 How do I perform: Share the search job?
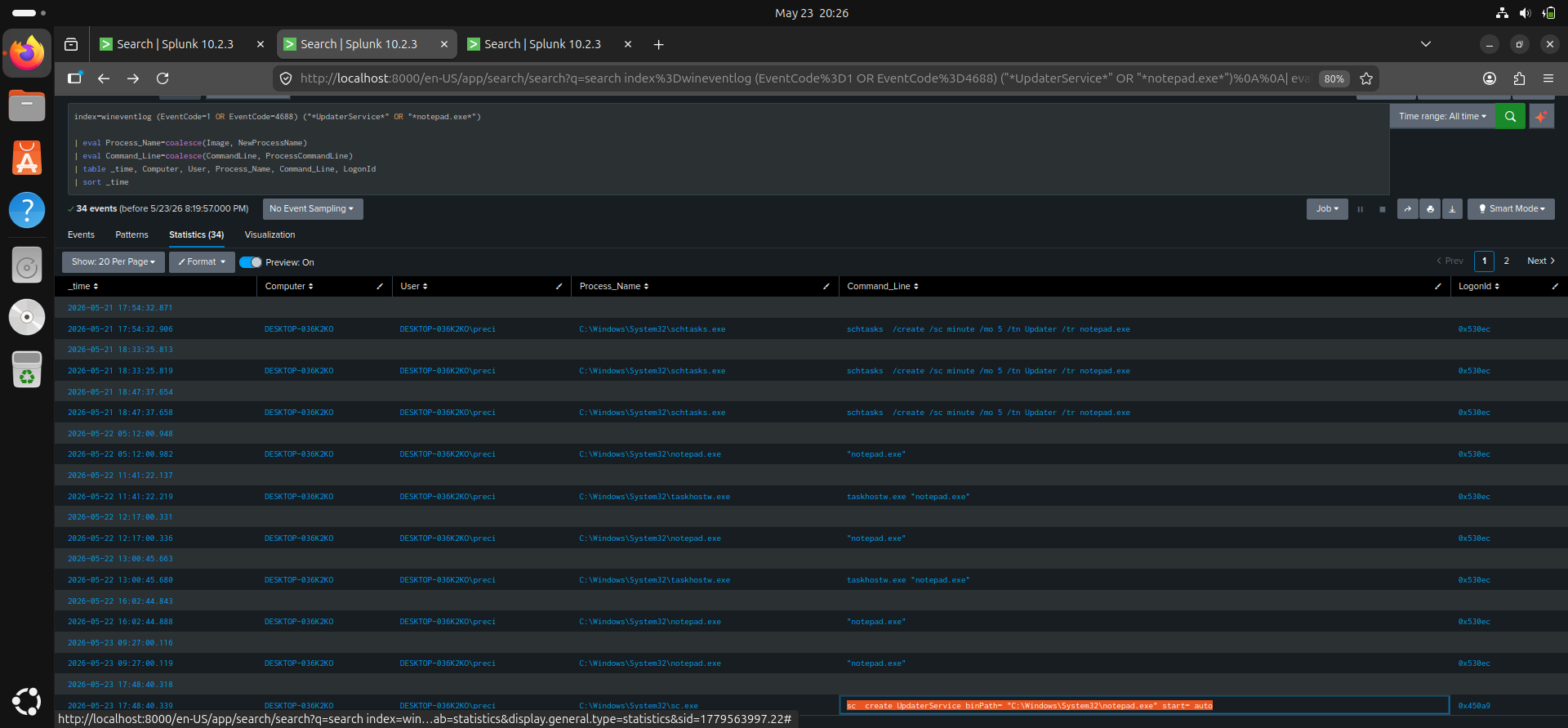tap(1407, 209)
